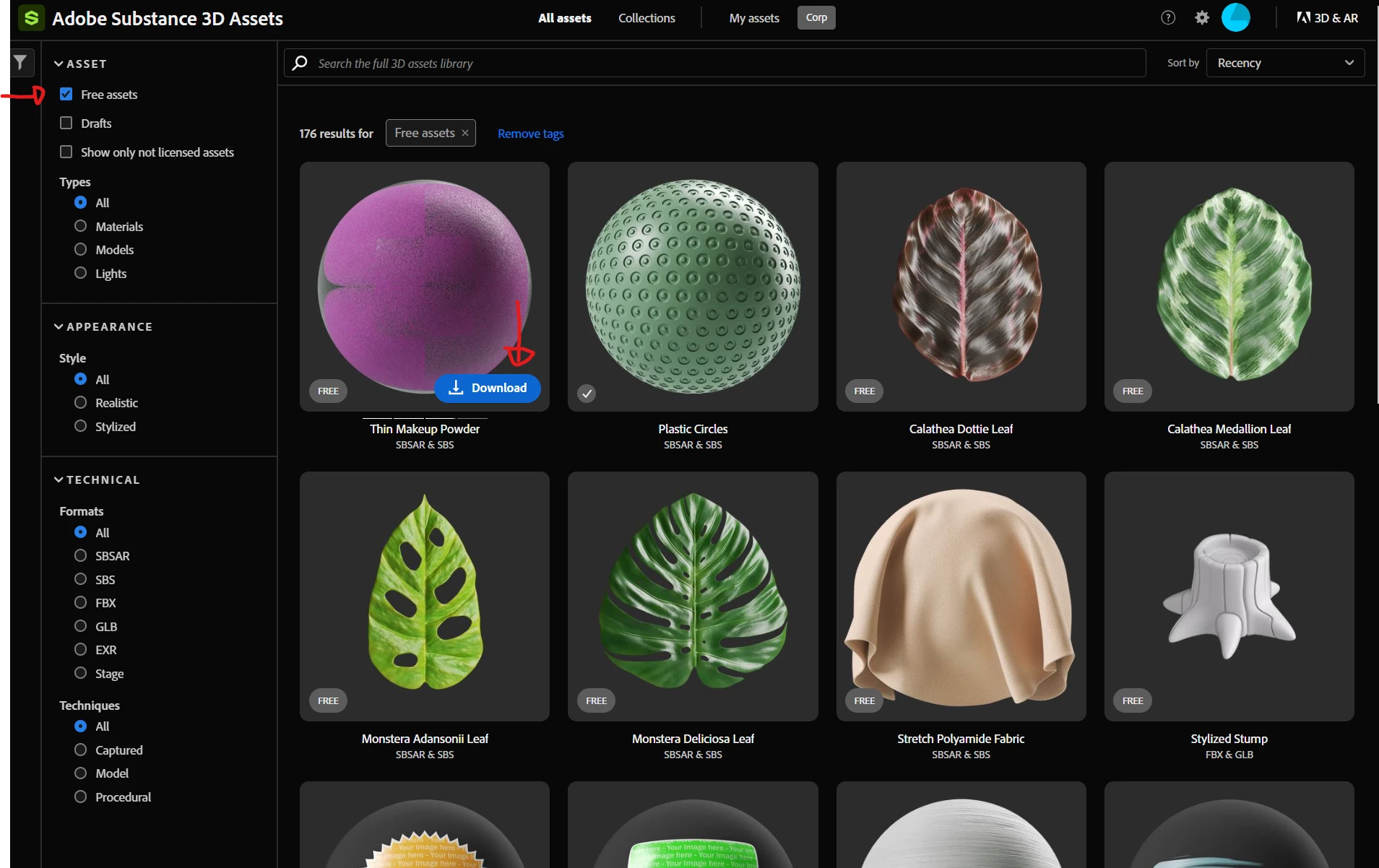Select All under Techniques
The width and height of the screenshot is (1379, 868).
80,726
